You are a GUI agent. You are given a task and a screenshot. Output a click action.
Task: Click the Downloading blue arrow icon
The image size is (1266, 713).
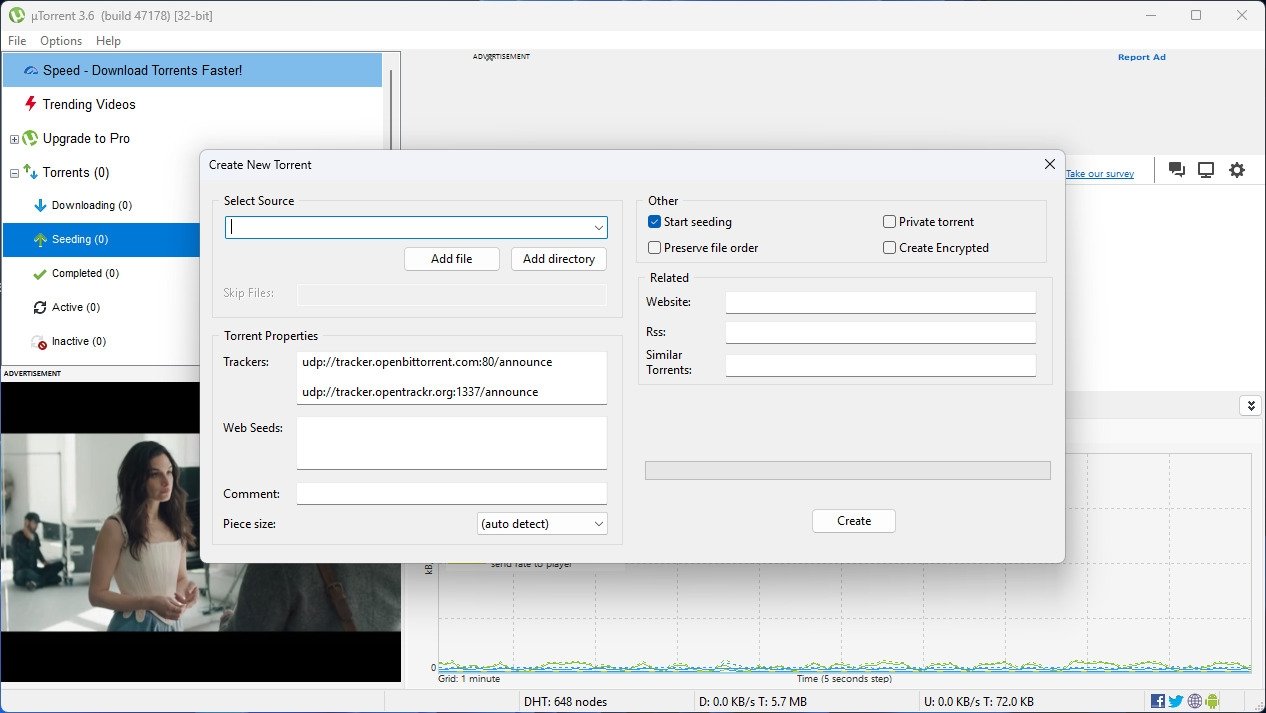pos(41,205)
